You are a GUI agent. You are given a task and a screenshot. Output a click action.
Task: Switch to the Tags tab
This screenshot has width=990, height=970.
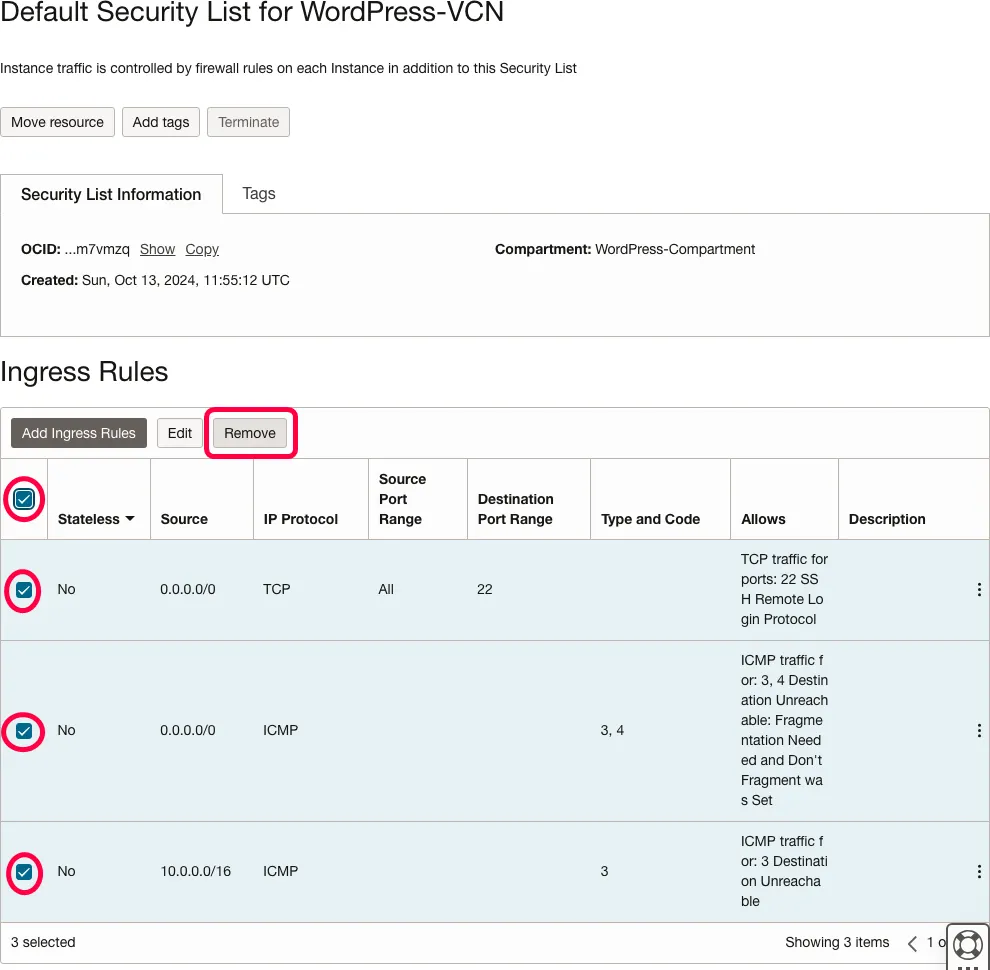click(259, 194)
